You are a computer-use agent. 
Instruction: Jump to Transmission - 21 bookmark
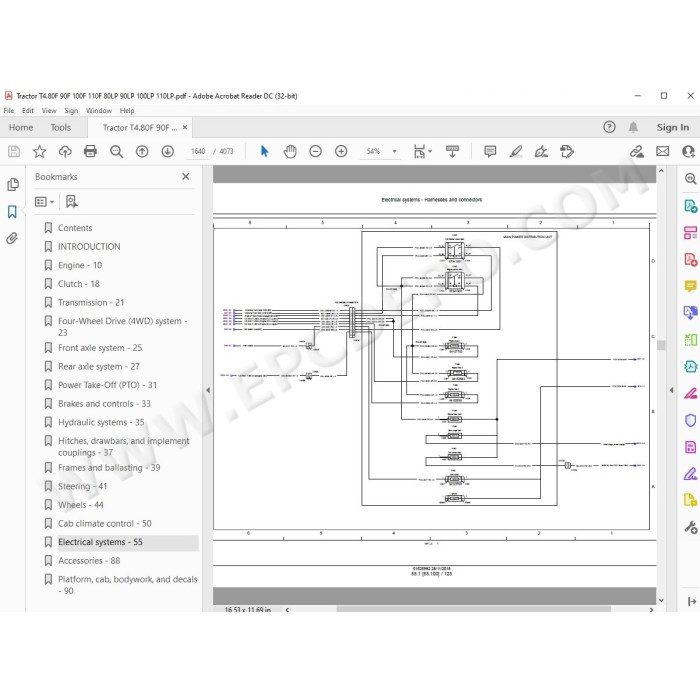[x=91, y=303]
